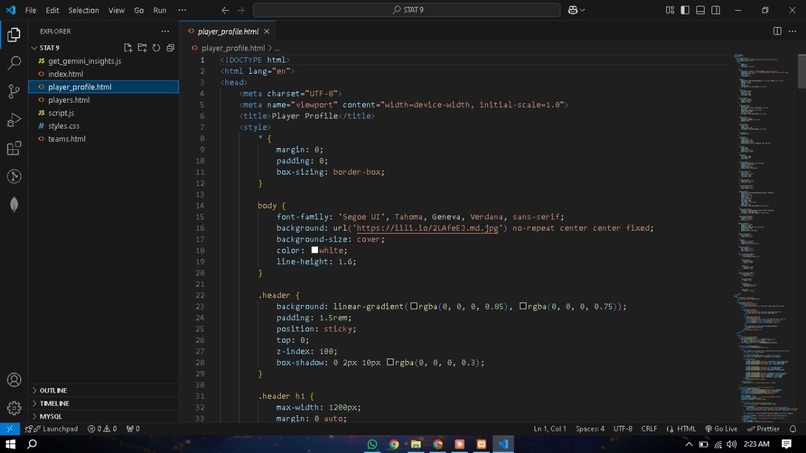This screenshot has height=453, width=806.
Task: Select the player_profile.html editor tab
Action: pyautogui.click(x=228, y=31)
